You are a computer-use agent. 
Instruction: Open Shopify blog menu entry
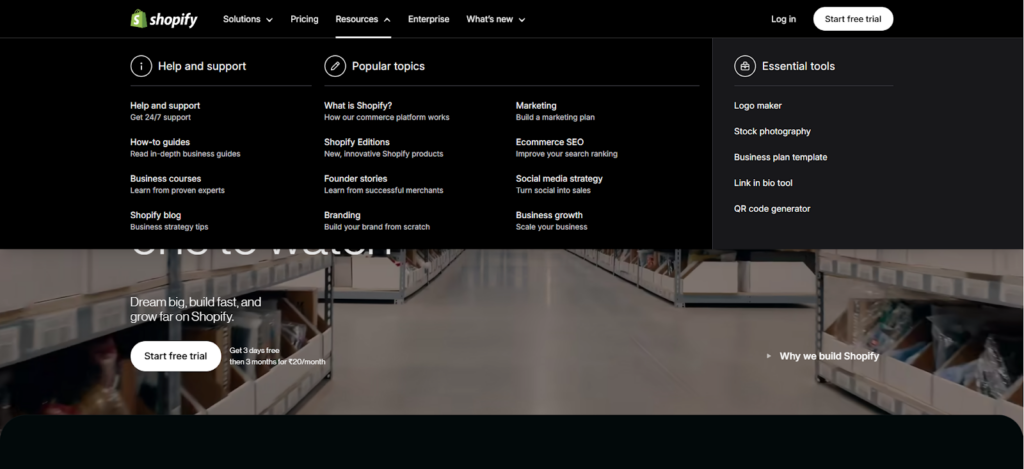[169, 221]
